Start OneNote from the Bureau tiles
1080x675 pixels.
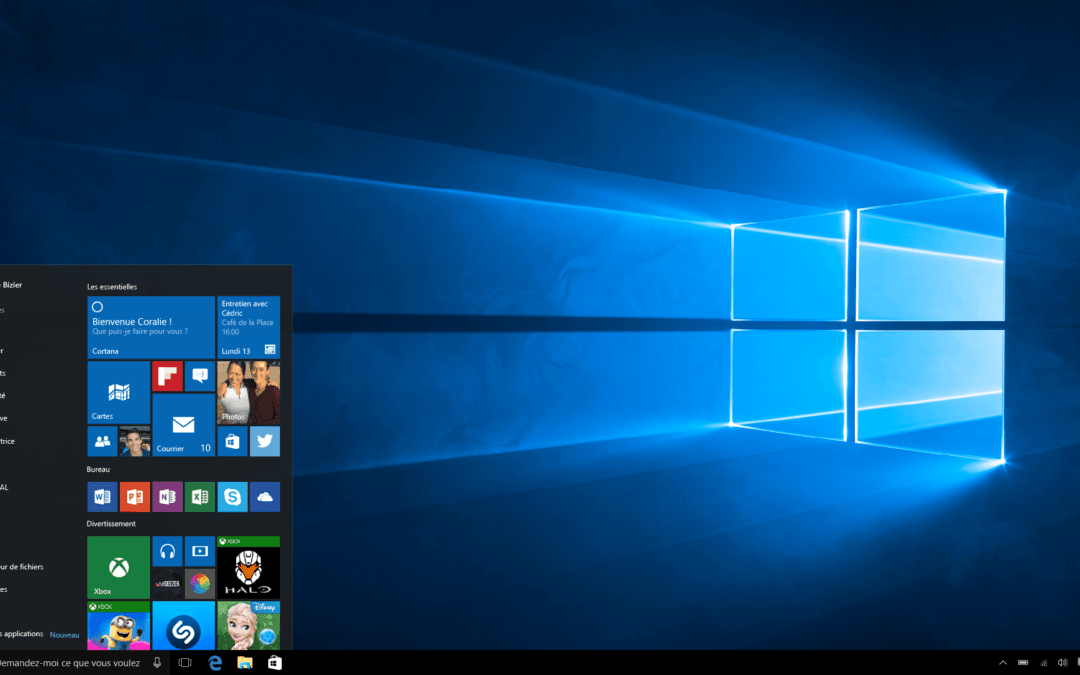point(167,496)
